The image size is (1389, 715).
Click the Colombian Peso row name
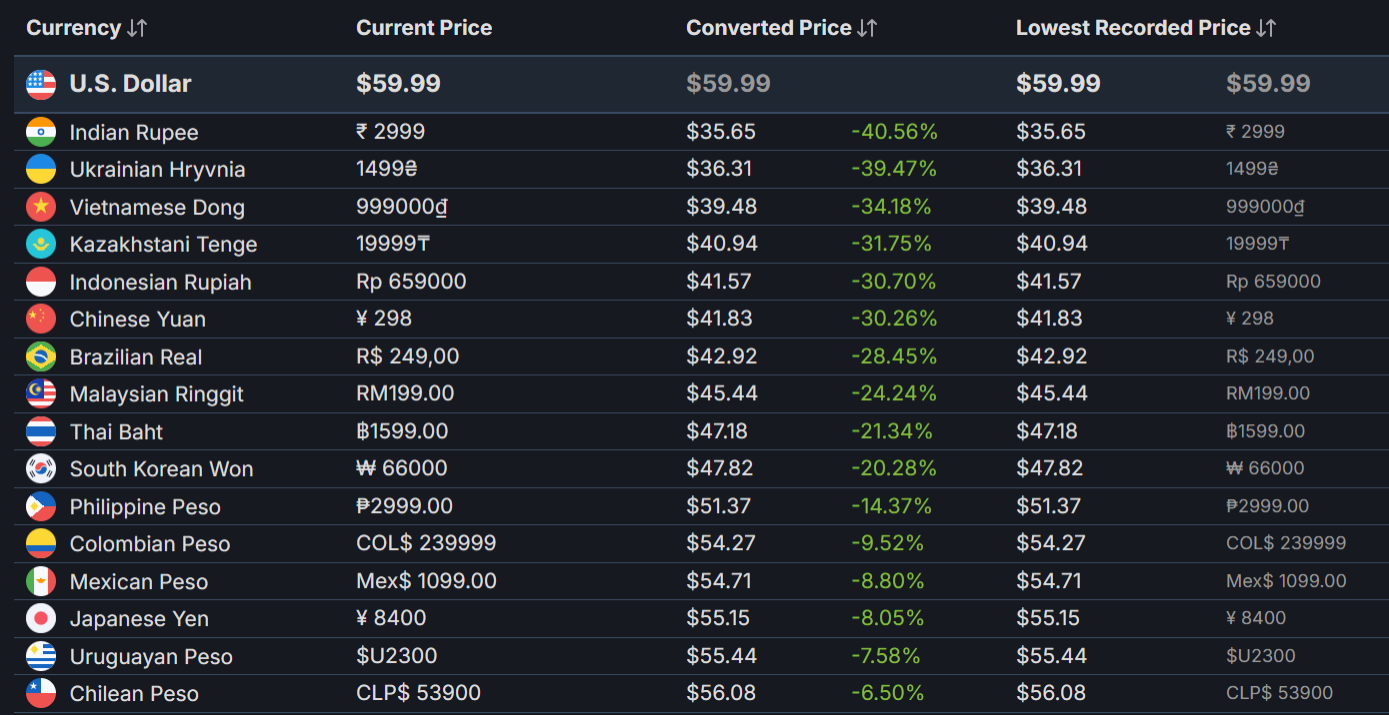pyautogui.click(x=150, y=544)
